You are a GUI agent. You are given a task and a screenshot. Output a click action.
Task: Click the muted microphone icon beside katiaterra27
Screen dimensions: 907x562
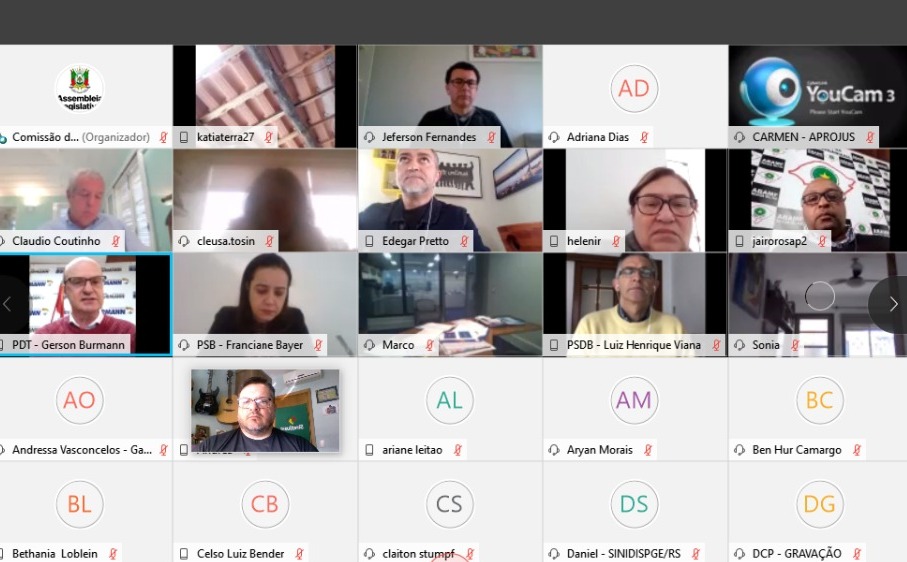click(268, 138)
